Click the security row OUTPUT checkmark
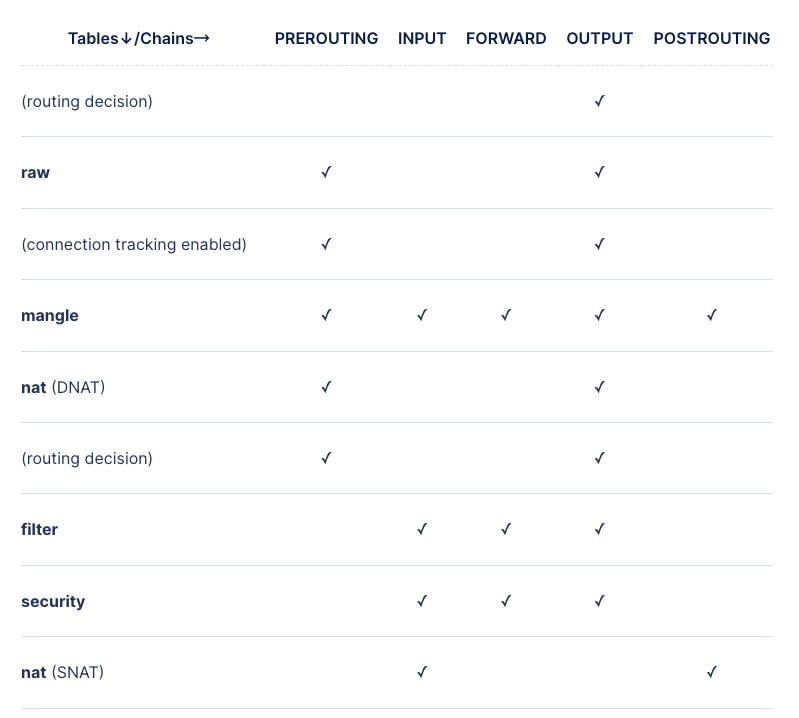The height and width of the screenshot is (718, 799). 599,601
